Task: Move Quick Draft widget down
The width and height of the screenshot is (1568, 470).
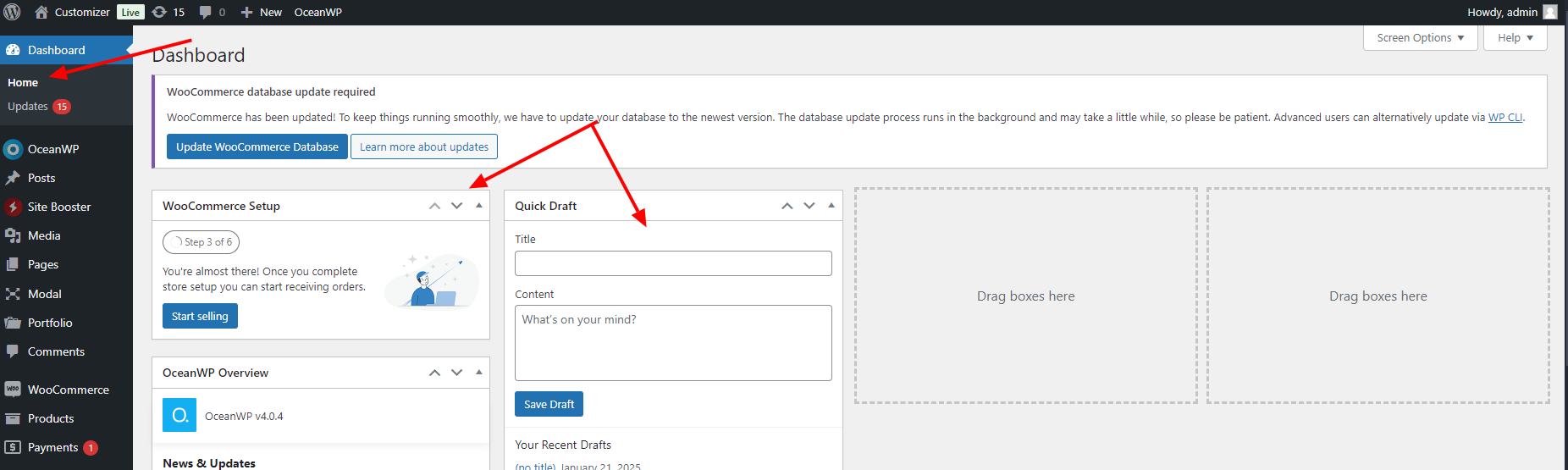Action: (809, 206)
